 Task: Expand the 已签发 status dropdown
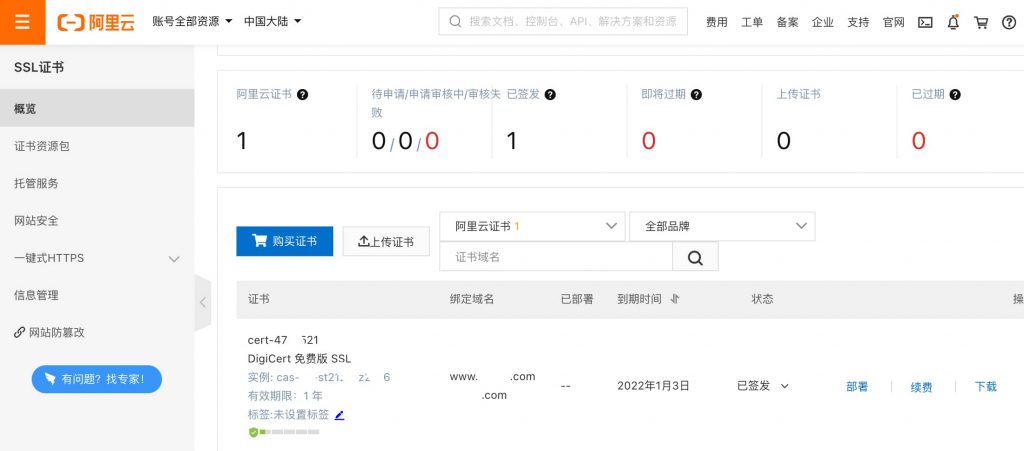click(785, 386)
